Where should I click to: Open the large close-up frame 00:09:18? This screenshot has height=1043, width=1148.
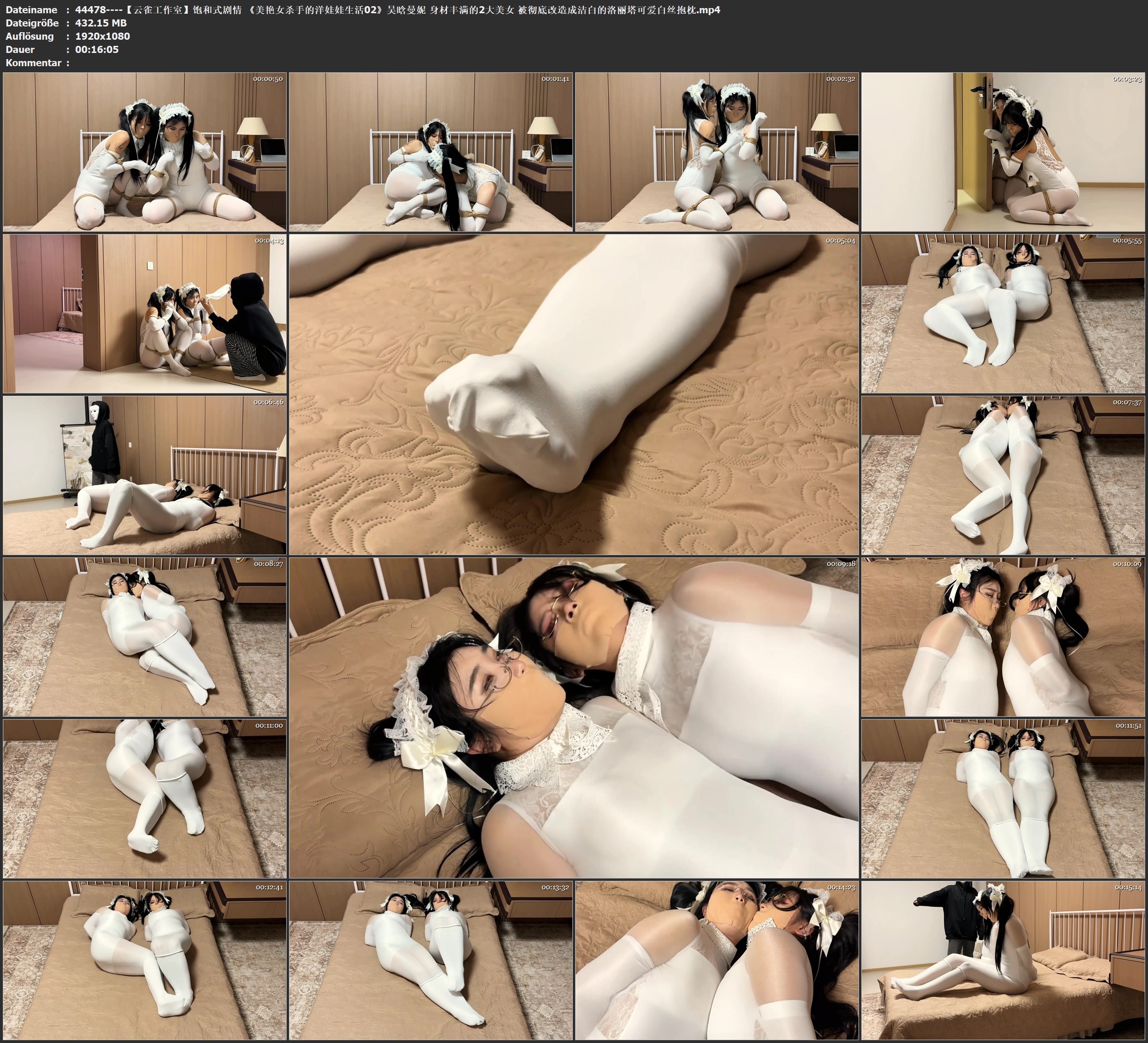pyautogui.click(x=573, y=718)
